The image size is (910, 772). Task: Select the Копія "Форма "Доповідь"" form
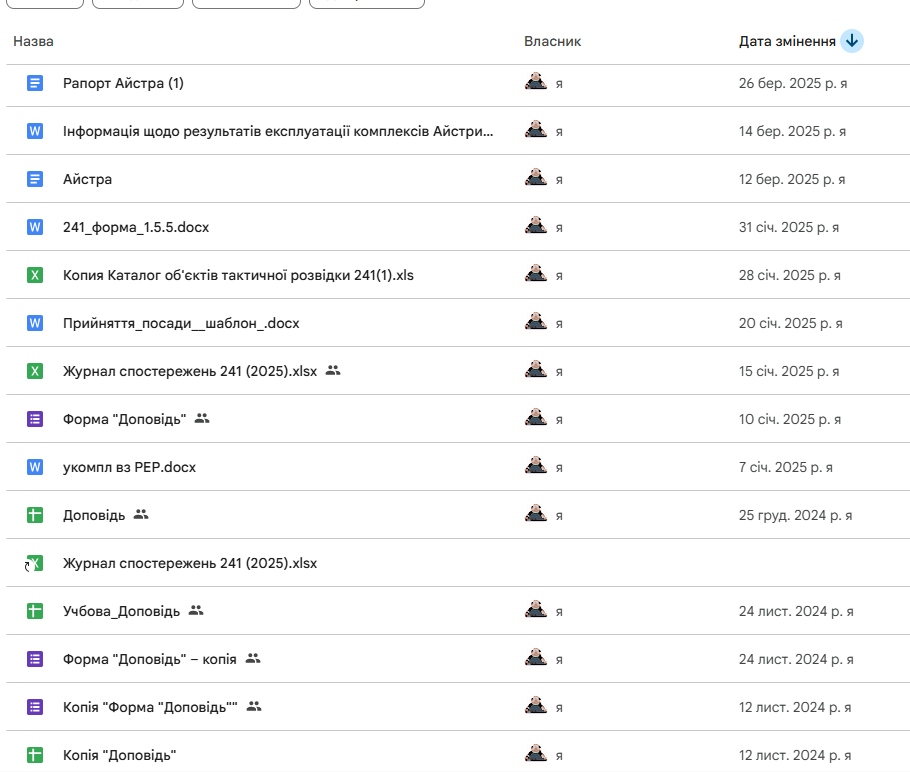[149, 707]
